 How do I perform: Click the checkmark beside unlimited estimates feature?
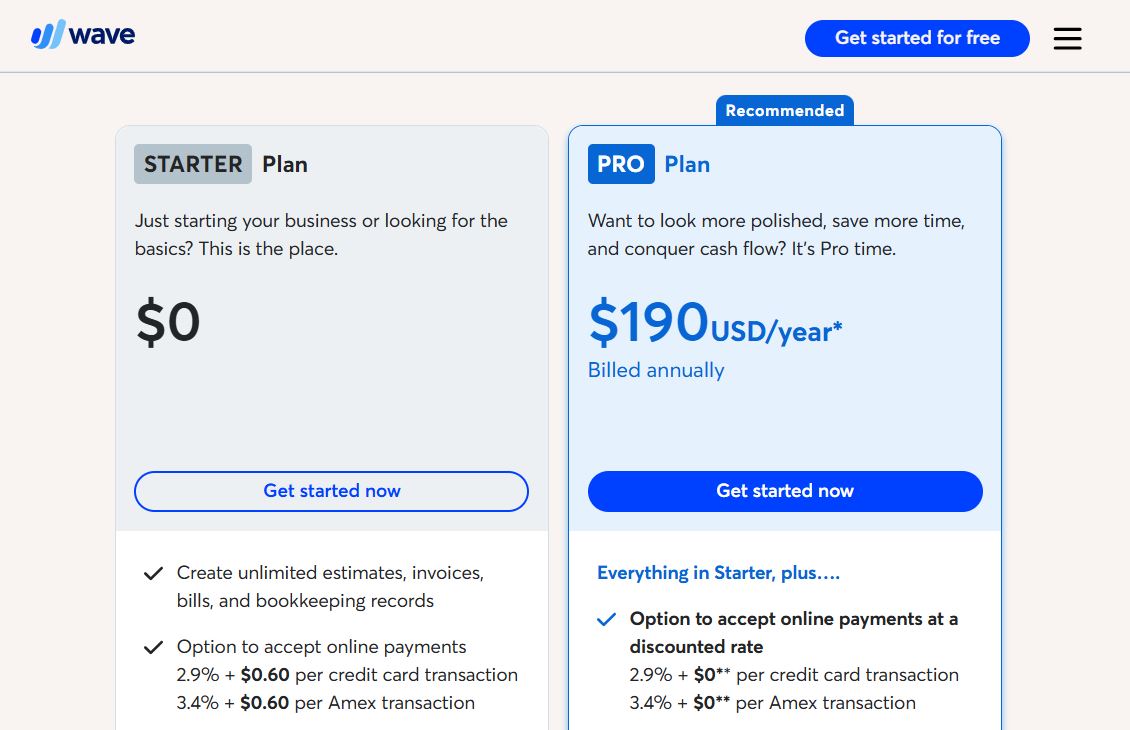tap(154, 573)
